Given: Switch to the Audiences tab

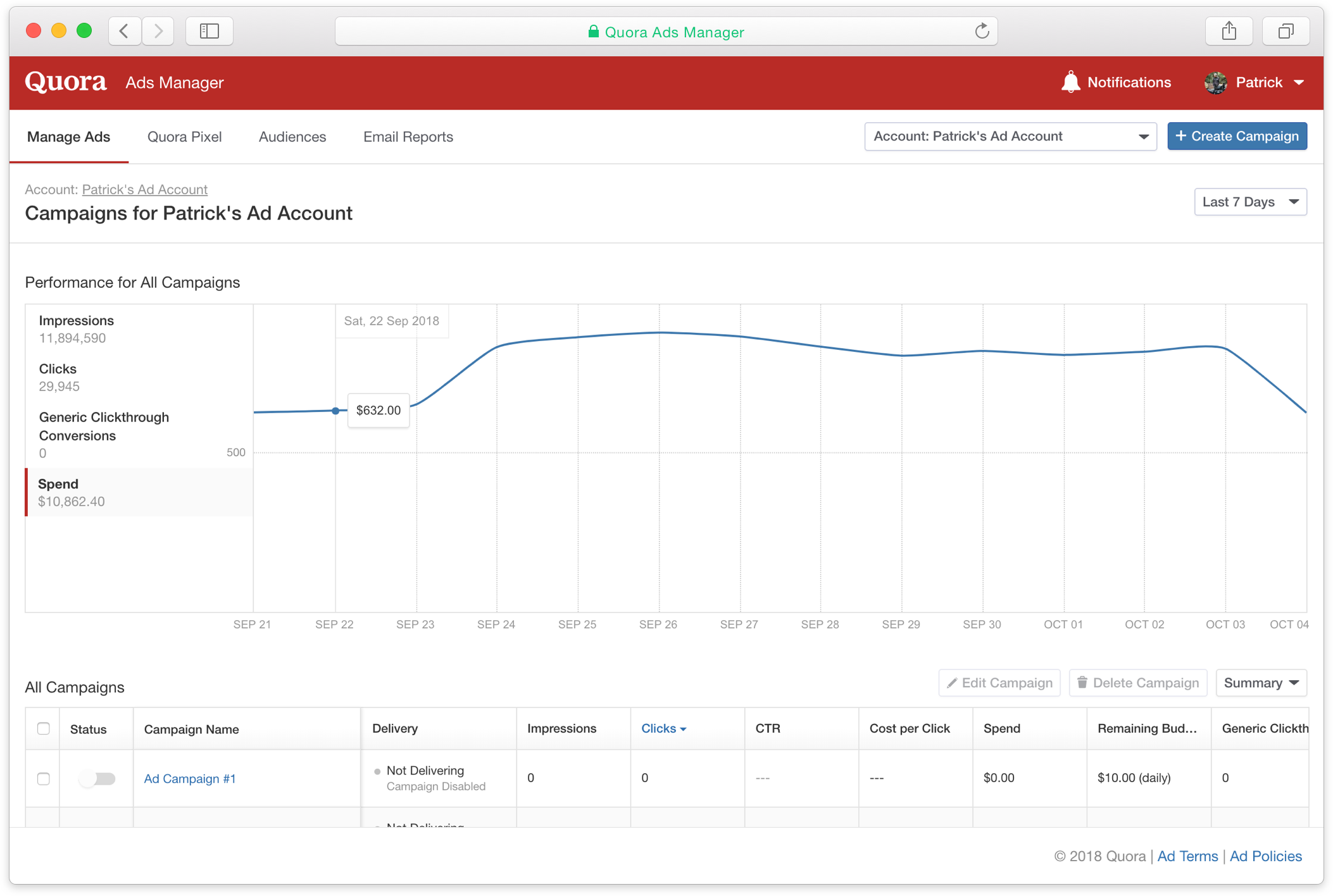Looking at the screenshot, I should (292, 137).
